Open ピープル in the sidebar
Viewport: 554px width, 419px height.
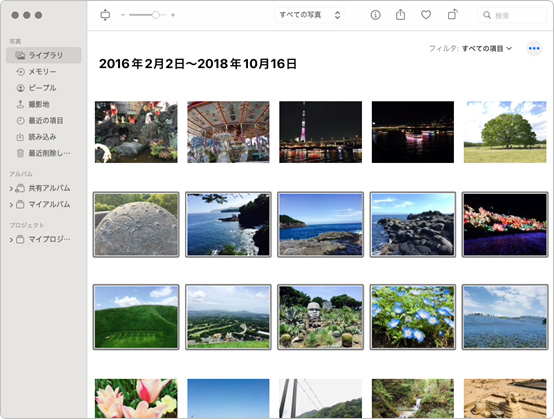pyautogui.click(x=43, y=88)
